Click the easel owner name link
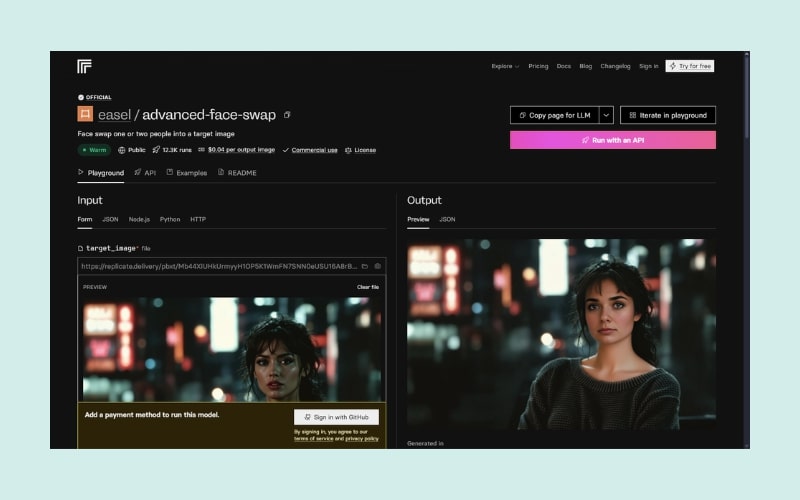Image resolution: width=800 pixels, height=500 pixels. coord(114,115)
